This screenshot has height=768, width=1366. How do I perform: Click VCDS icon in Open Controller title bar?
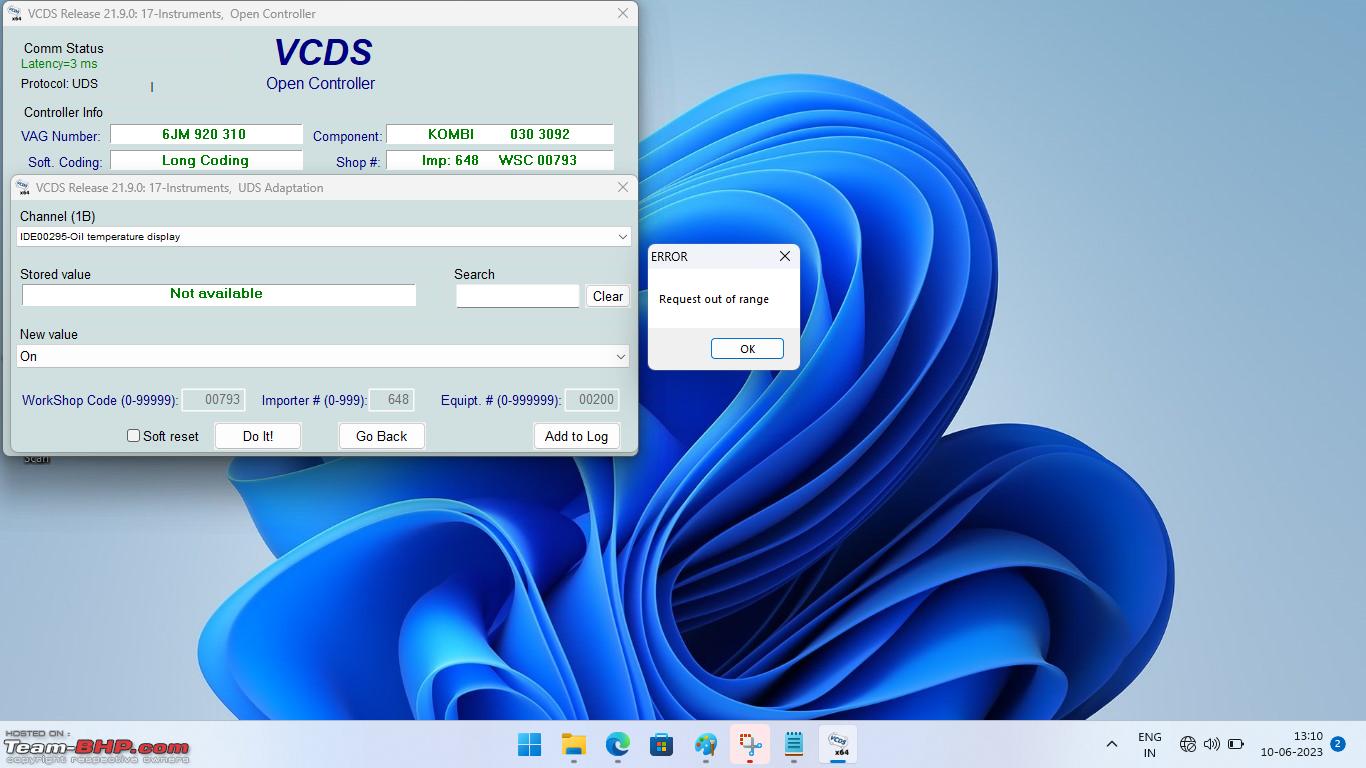tap(14, 13)
